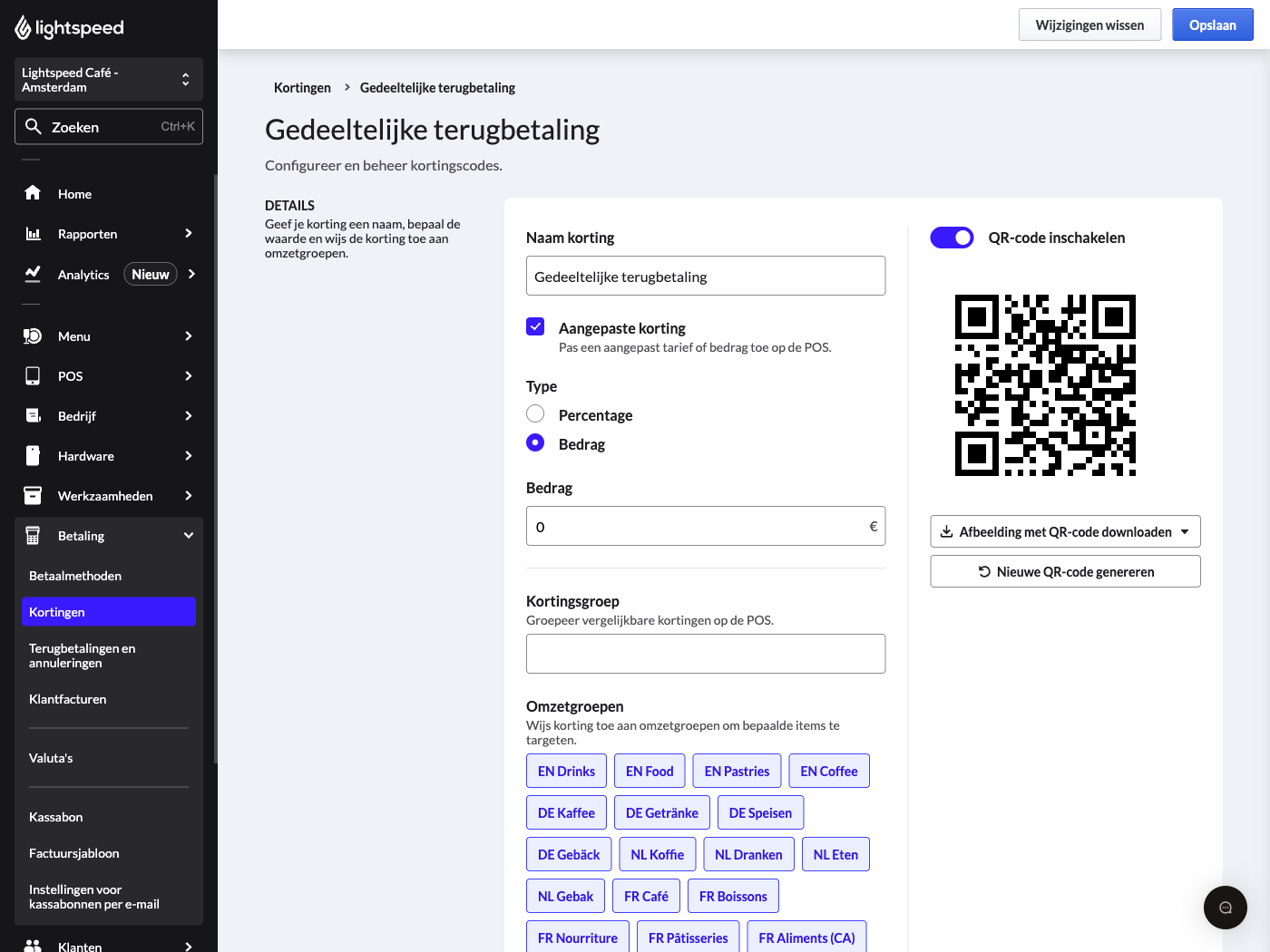Click the QR code image
Screen dimensions: 1270x952
pos(1045,385)
